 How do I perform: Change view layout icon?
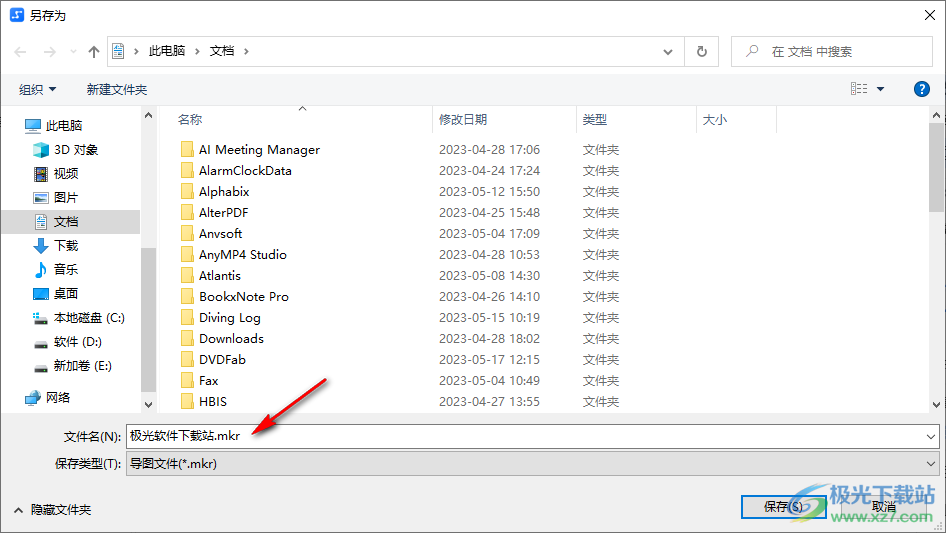pos(859,89)
